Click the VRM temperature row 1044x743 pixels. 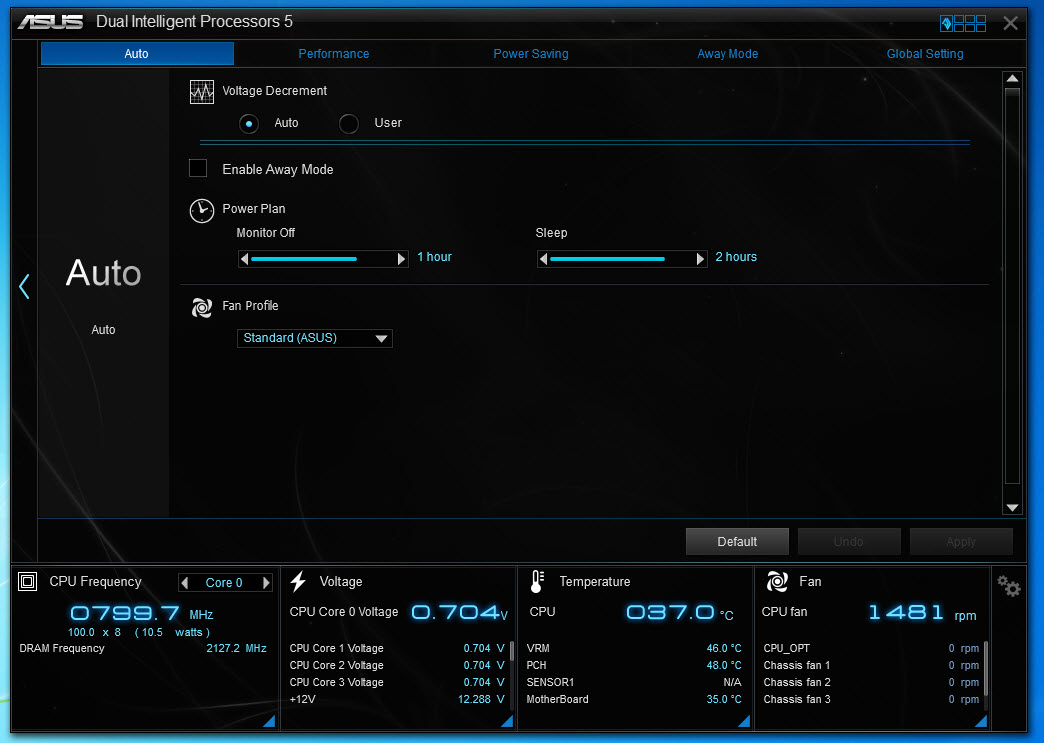pos(634,648)
